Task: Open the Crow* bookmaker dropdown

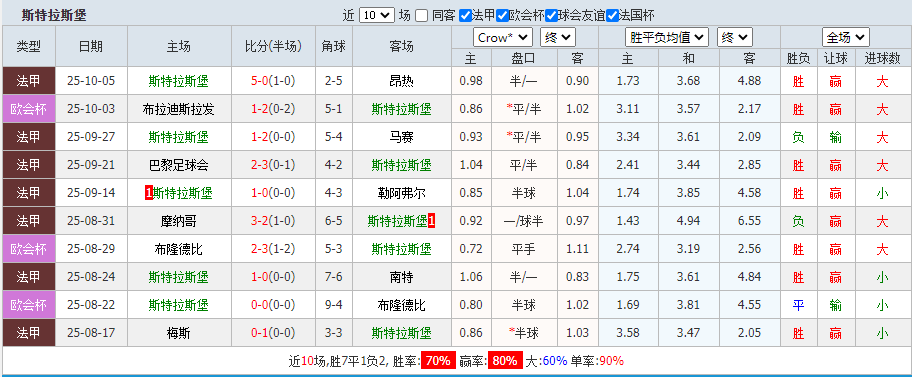Action: pyautogui.click(x=503, y=38)
